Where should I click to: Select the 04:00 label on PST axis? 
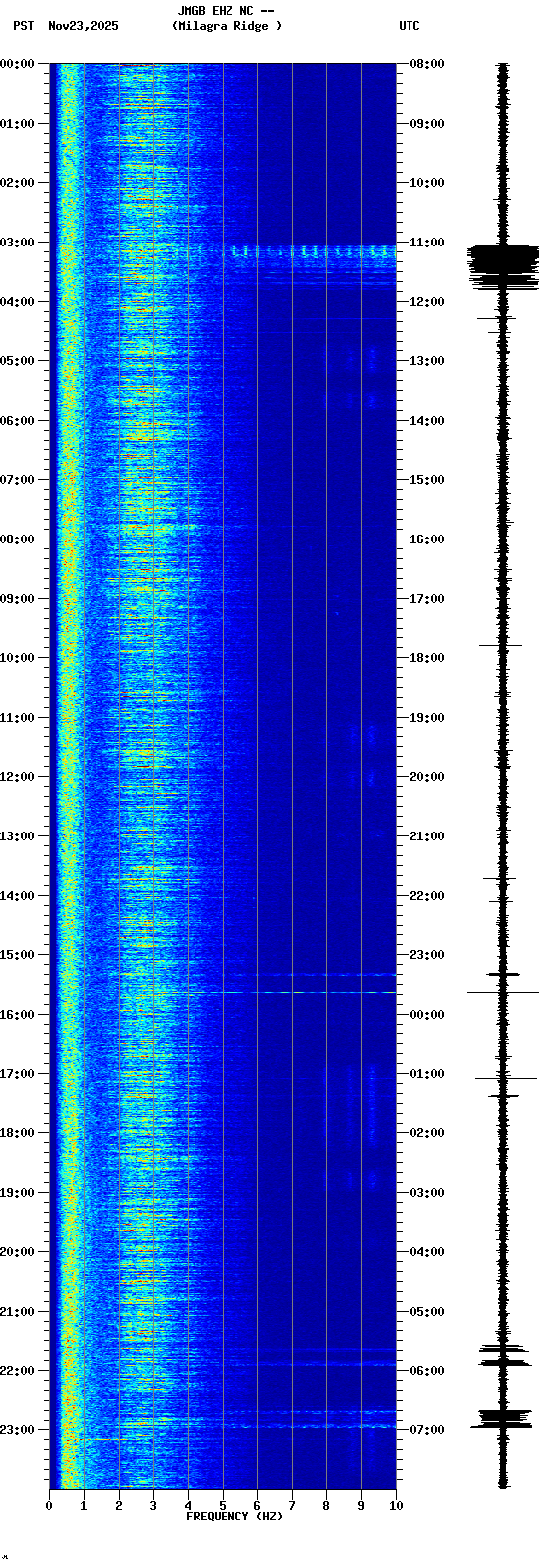pyautogui.click(x=17, y=302)
